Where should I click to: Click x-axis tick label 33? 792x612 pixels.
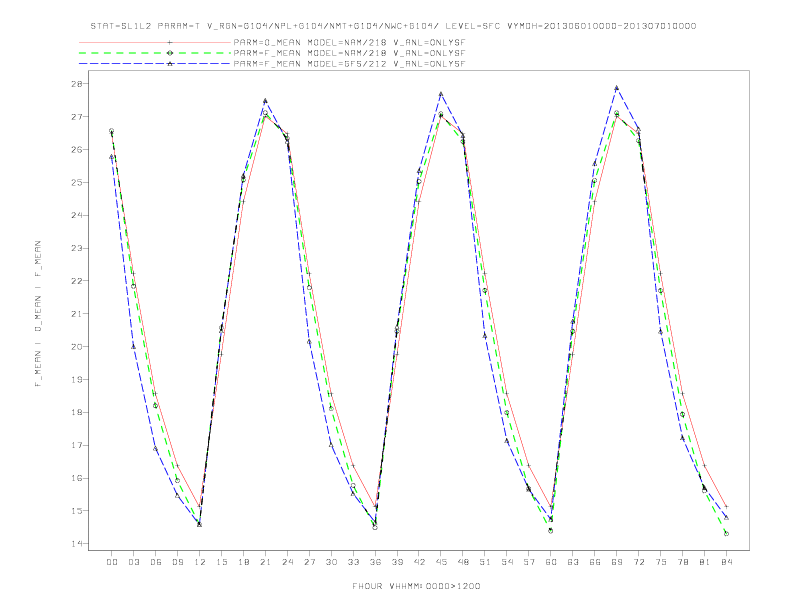click(354, 562)
